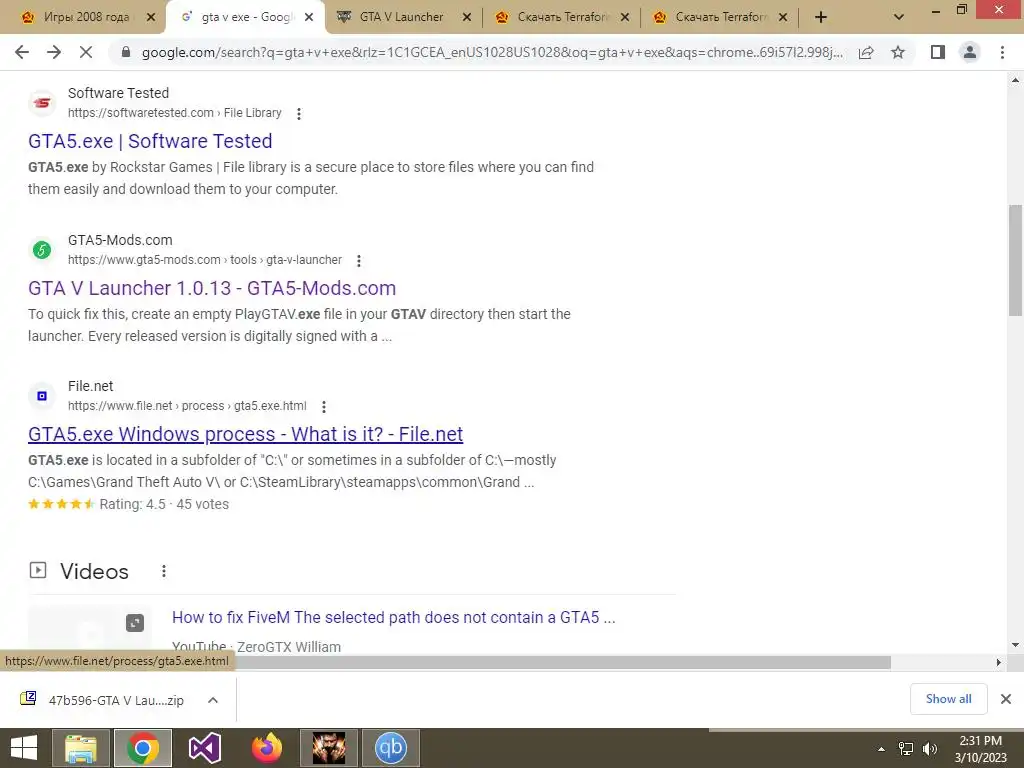Open qBittorrent from taskbar

[391, 748]
